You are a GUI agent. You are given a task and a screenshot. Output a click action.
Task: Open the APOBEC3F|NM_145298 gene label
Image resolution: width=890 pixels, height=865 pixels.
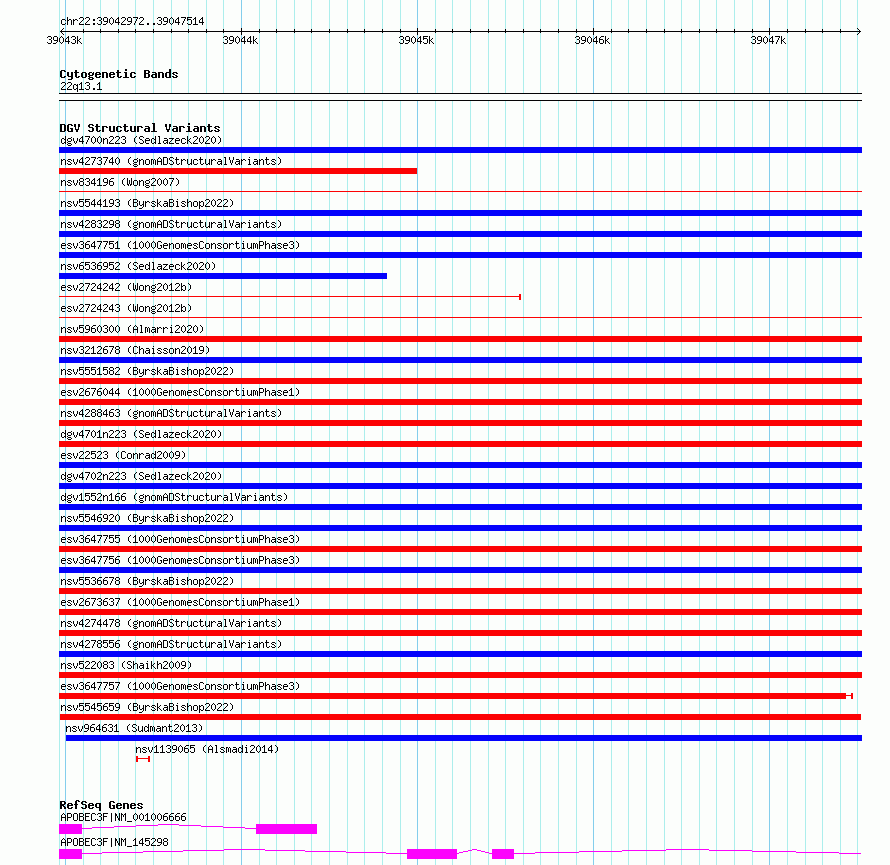click(x=114, y=842)
